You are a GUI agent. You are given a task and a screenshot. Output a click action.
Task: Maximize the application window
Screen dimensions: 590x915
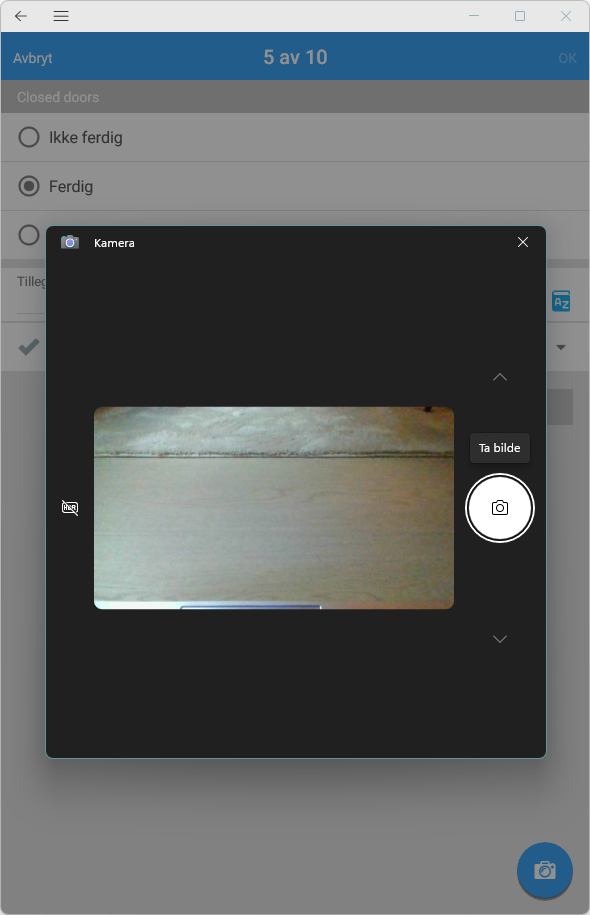coord(520,16)
